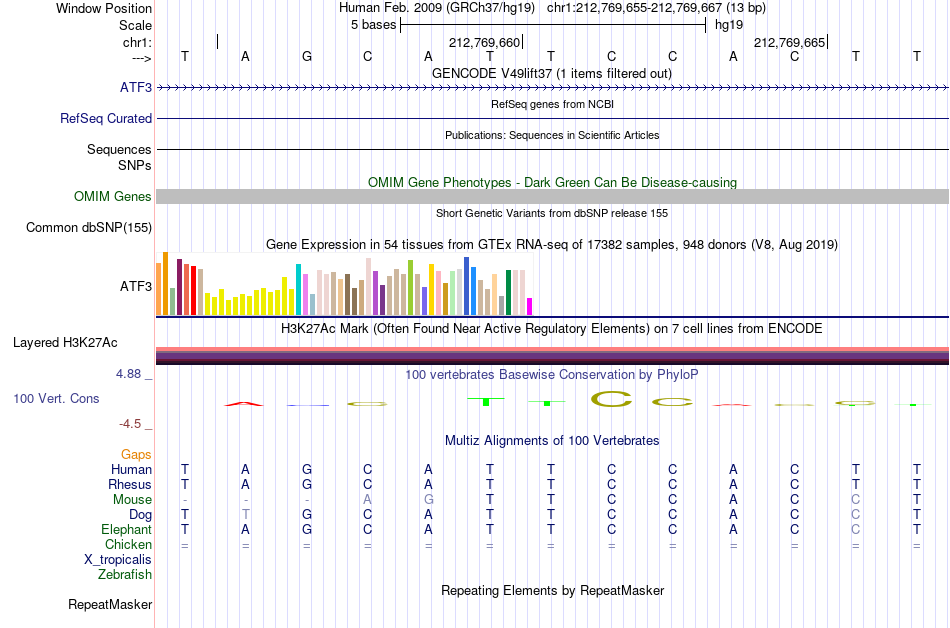This screenshot has height=628, width=950.
Task: Click the red A PhyloP conservation glyph
Action: tap(244, 403)
